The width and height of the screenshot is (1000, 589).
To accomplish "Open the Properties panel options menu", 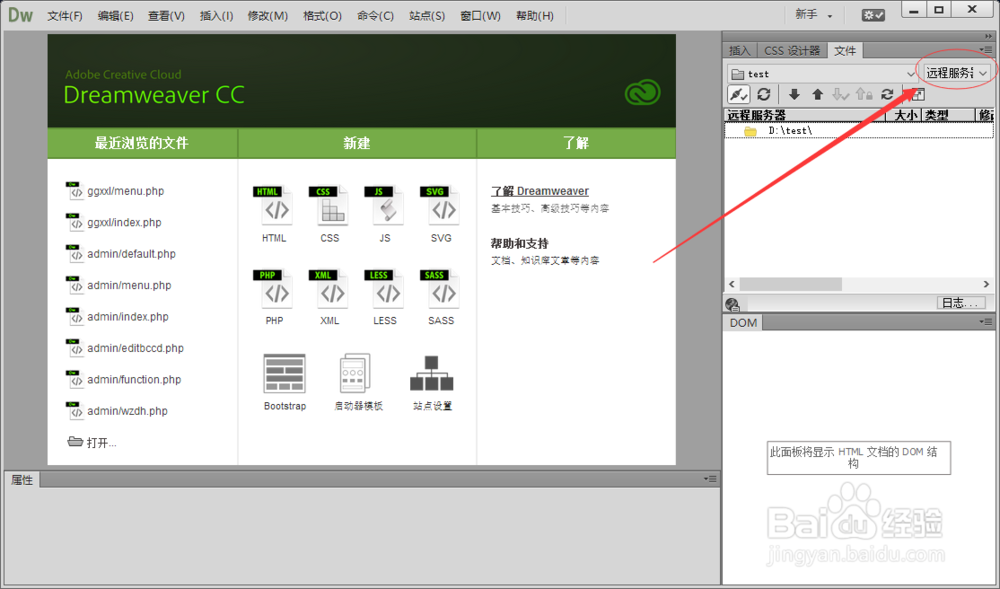I will point(710,479).
